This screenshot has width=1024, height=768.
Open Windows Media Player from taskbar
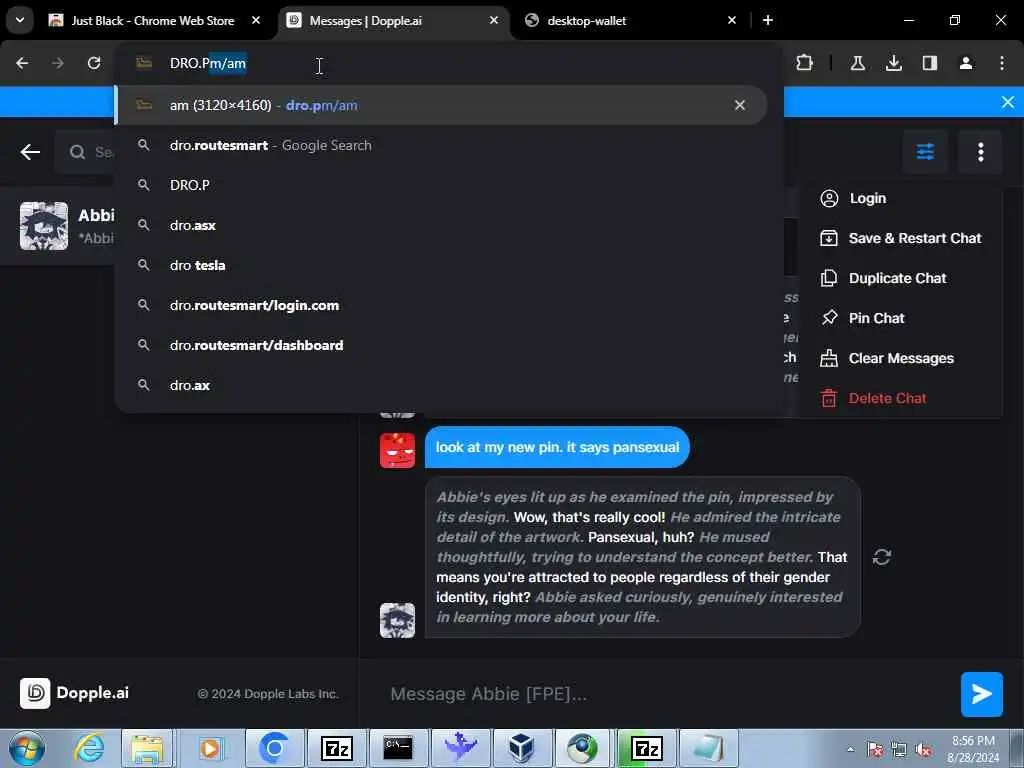[x=210, y=748]
